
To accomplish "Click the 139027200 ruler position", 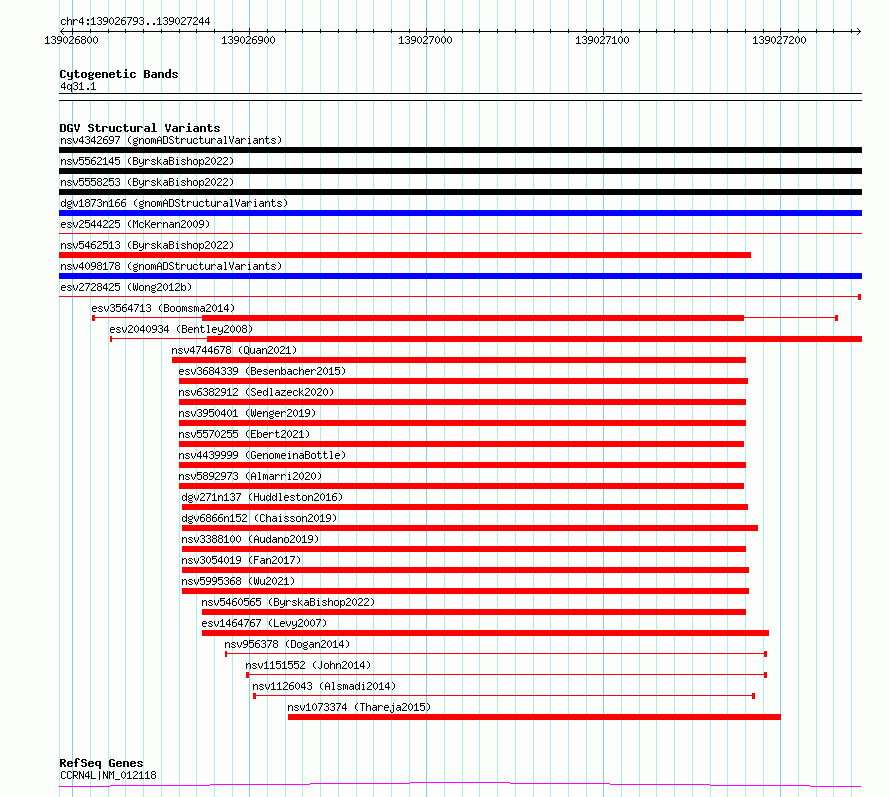I will click(779, 40).
